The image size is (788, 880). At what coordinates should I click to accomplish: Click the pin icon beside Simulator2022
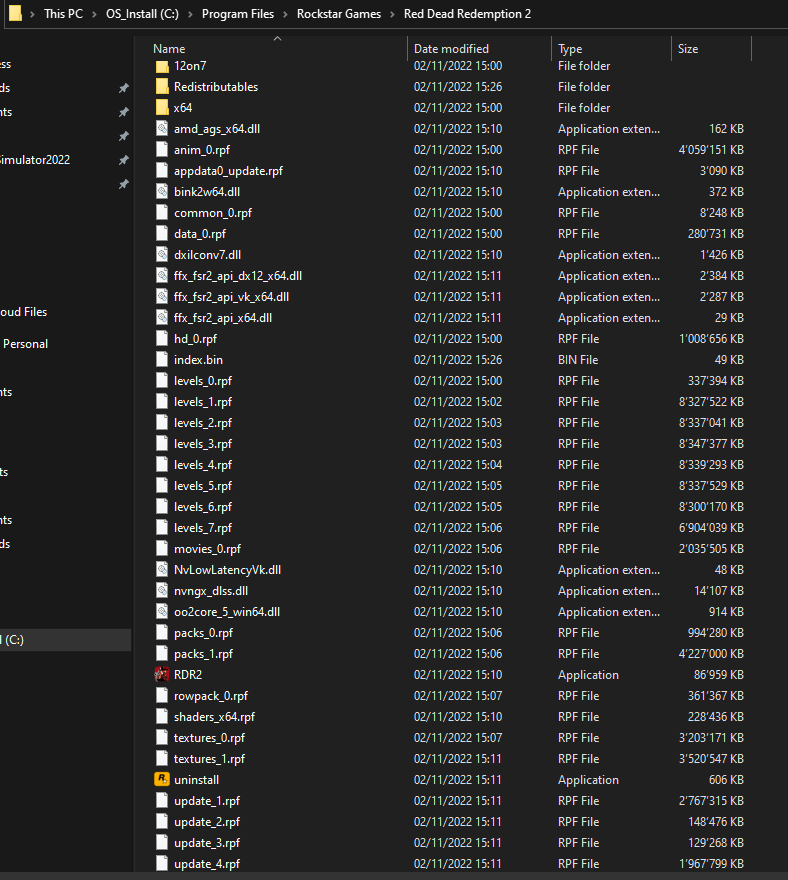coord(123,160)
